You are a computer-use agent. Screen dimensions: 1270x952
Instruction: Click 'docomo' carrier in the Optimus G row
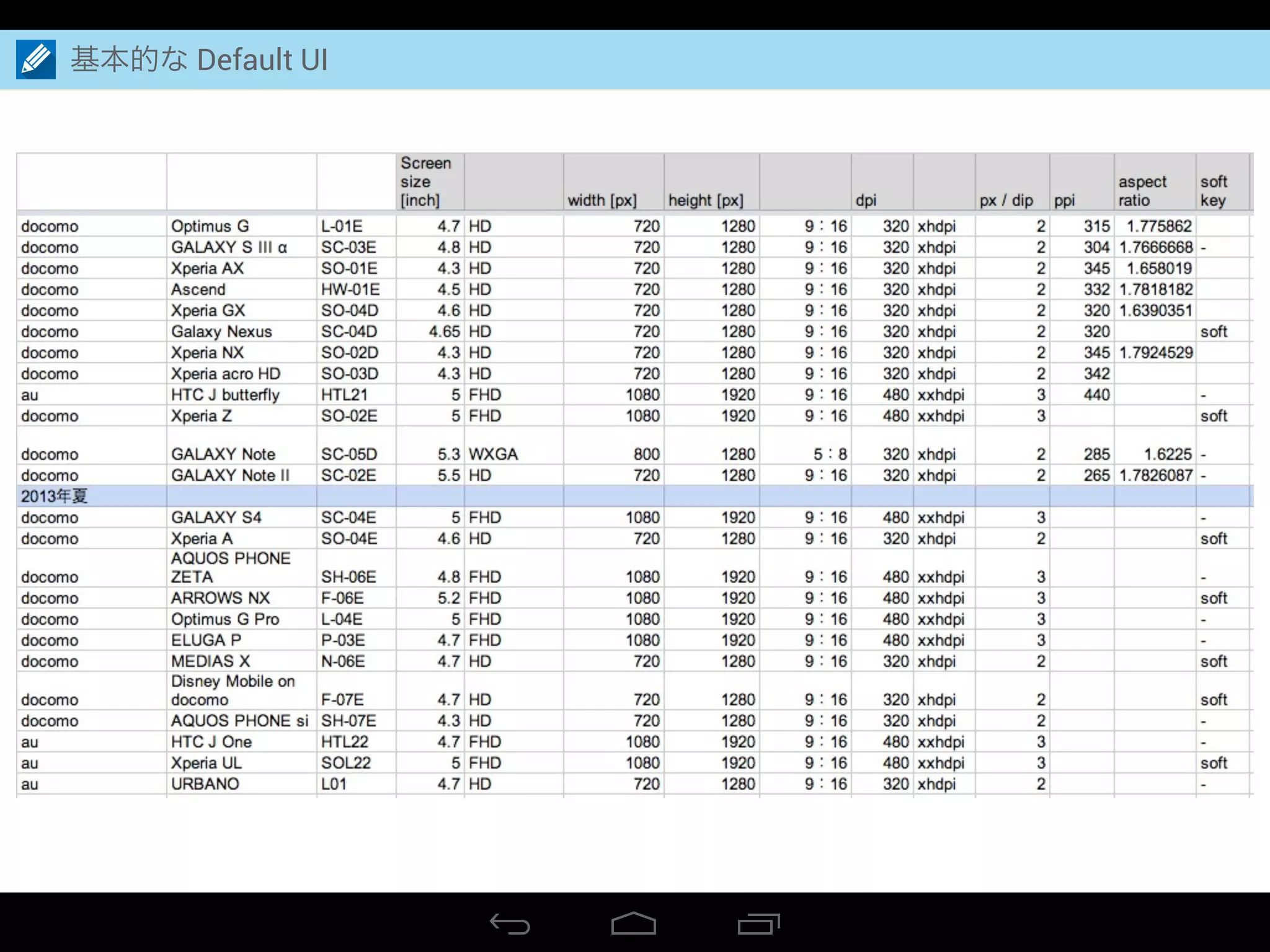click(x=50, y=226)
